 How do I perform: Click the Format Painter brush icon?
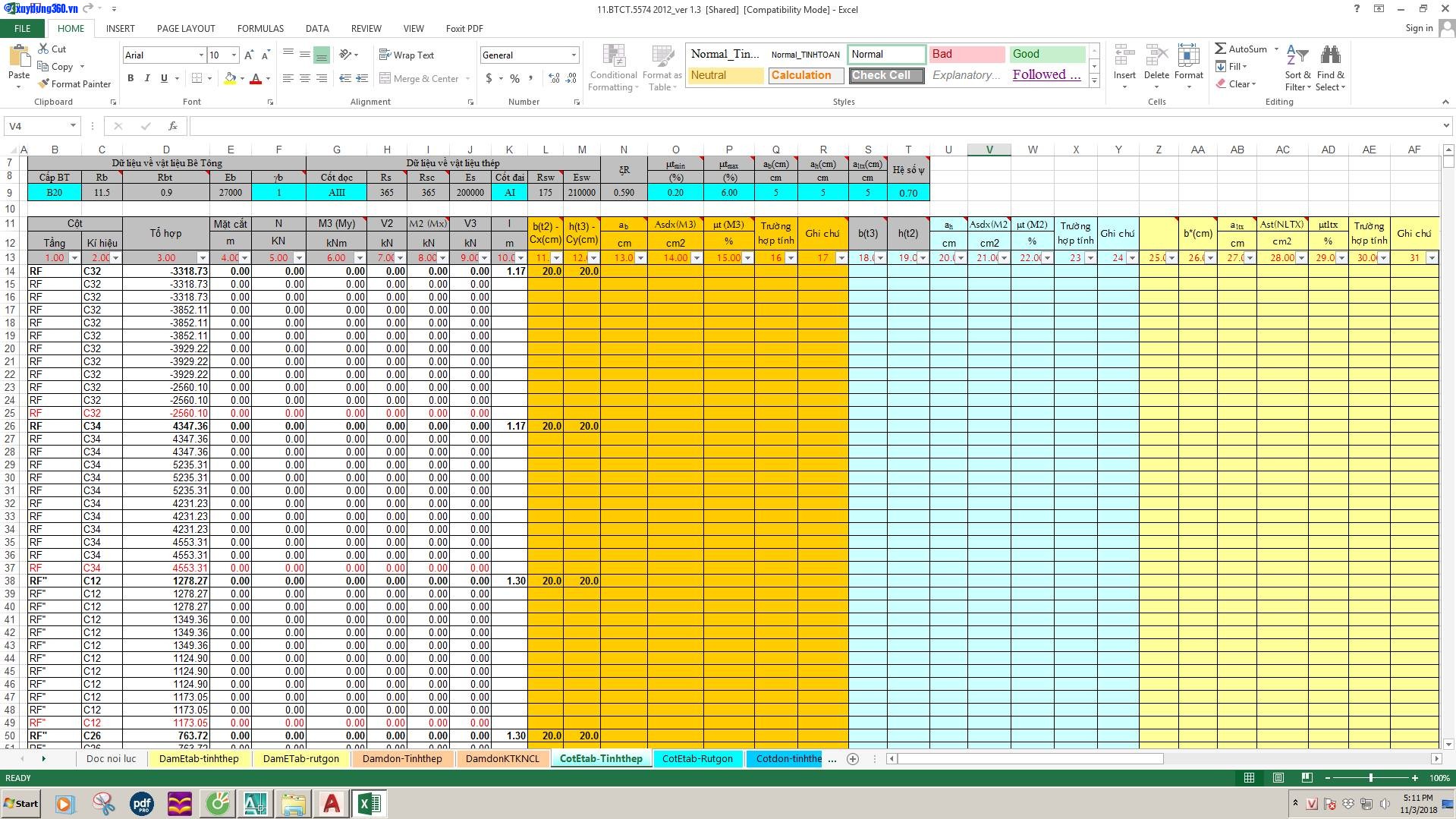44,84
